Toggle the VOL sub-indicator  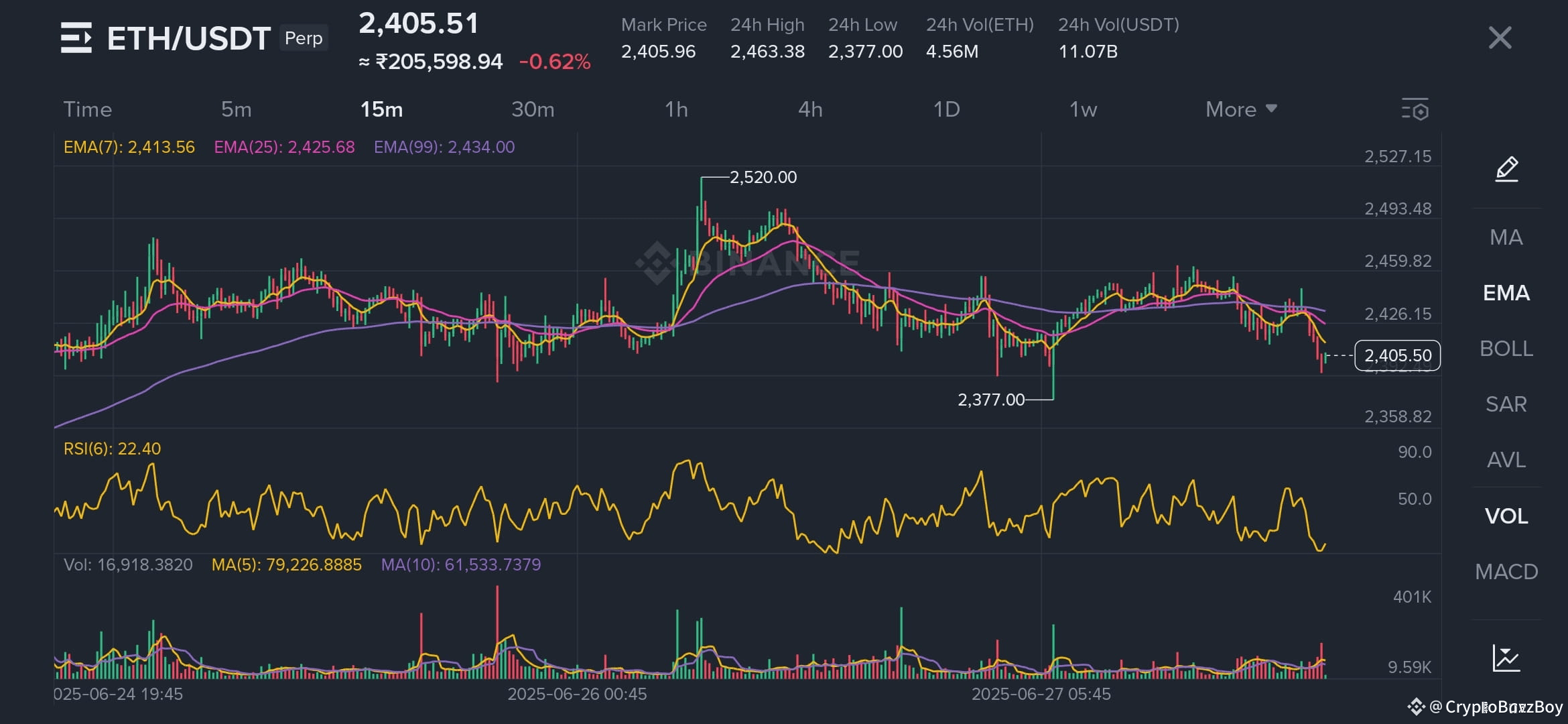1506,516
